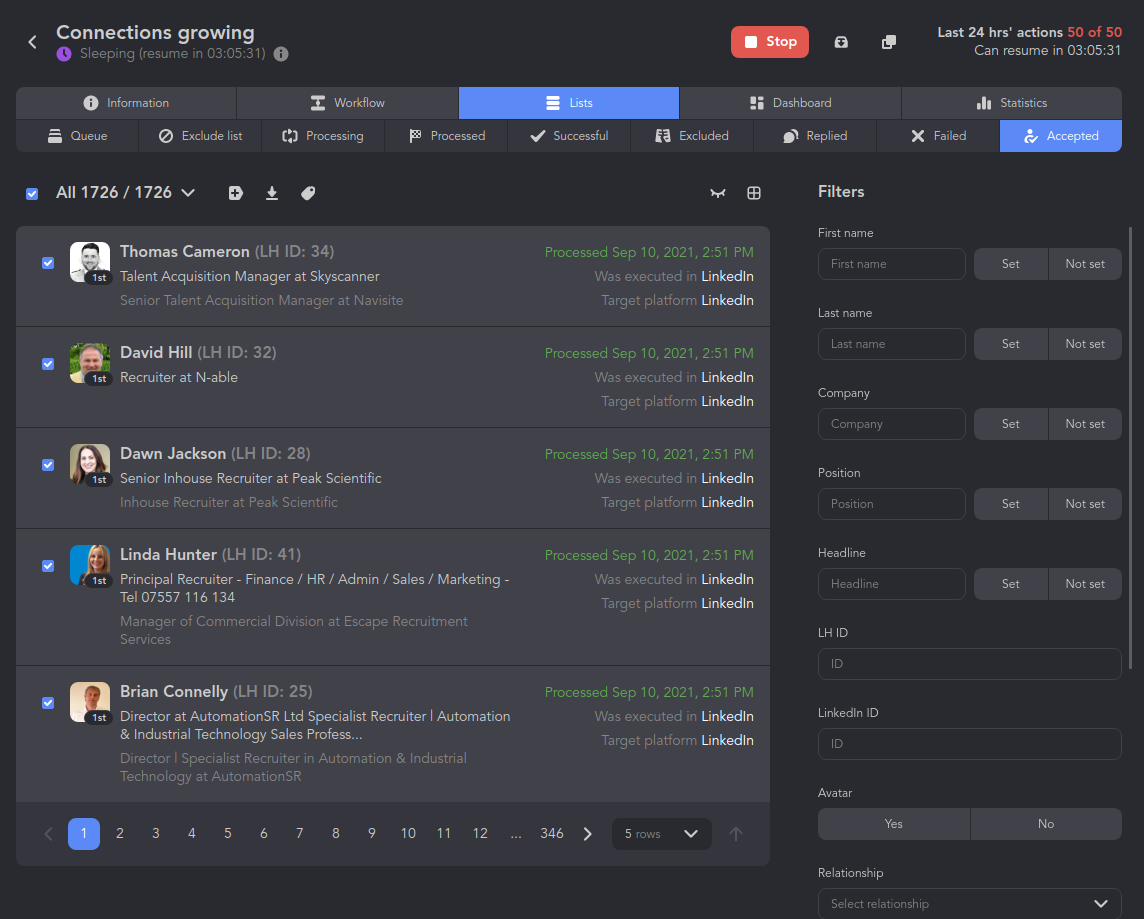
Task: Uncheck Thomas Cameron's row checkbox
Action: pyautogui.click(x=47, y=263)
